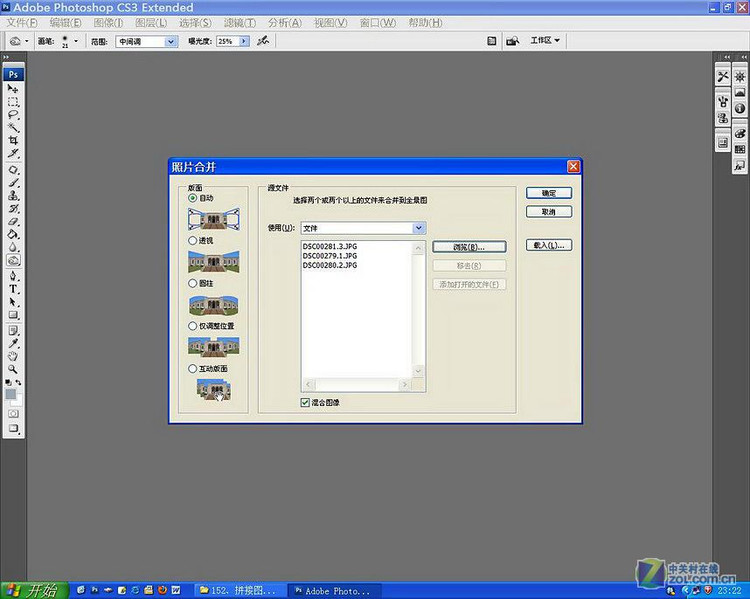Select the Eraser tool

tap(13, 222)
